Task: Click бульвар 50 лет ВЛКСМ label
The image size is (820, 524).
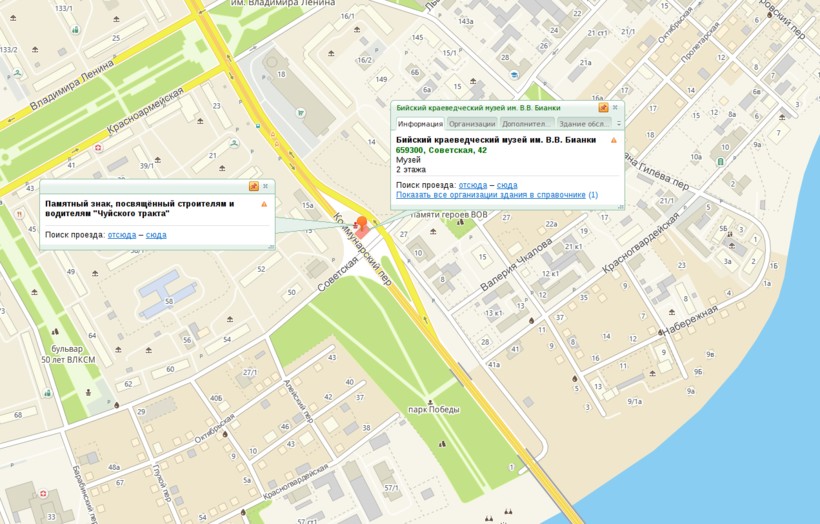Action: click(68, 354)
